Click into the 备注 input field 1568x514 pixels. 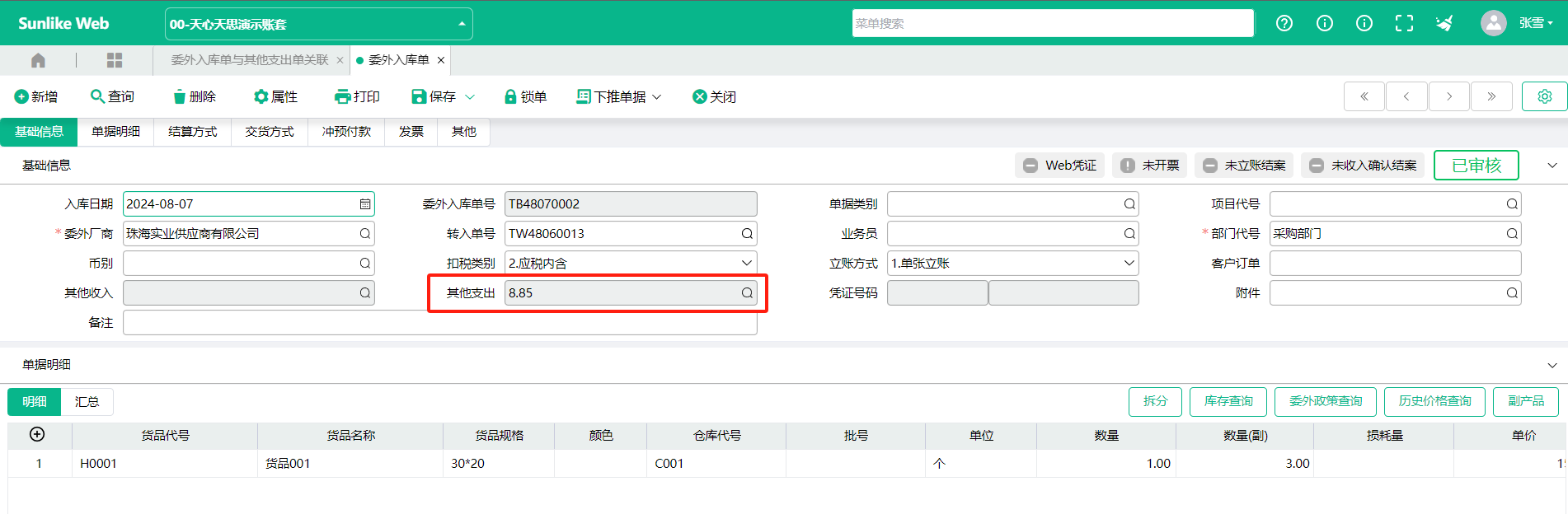[439, 323]
